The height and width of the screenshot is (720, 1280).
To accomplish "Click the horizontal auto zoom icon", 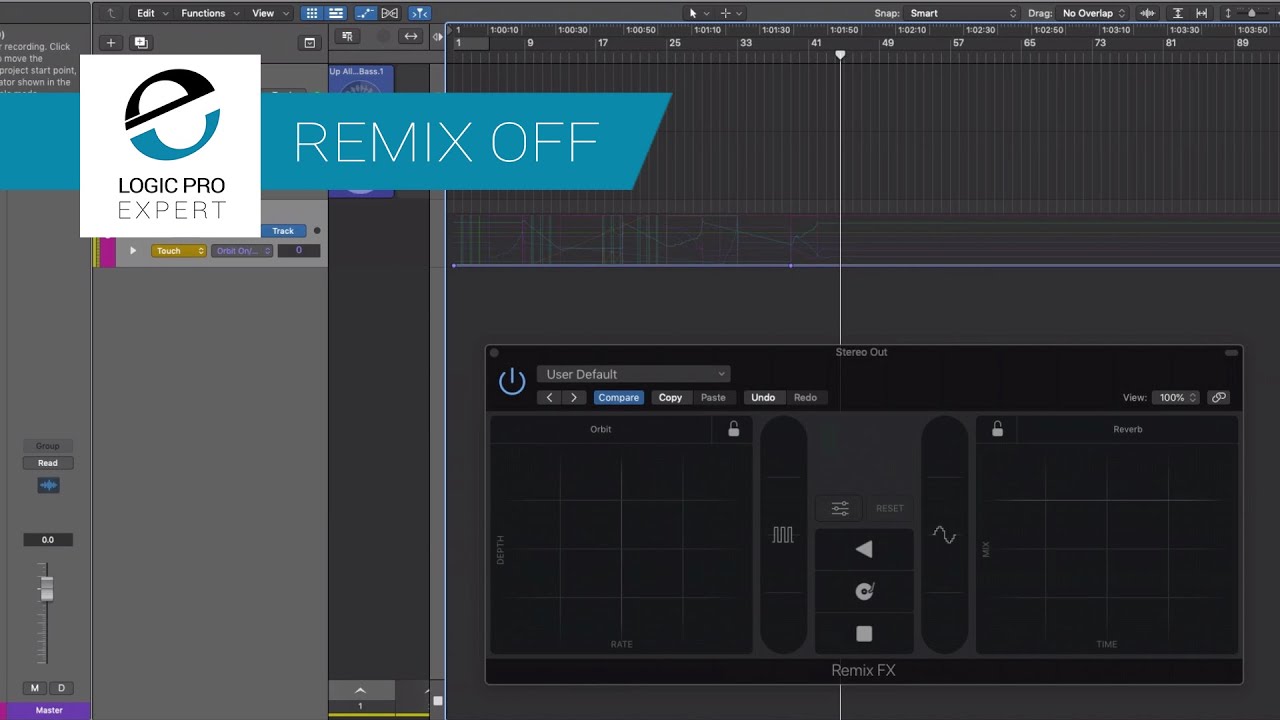I will (1202, 13).
